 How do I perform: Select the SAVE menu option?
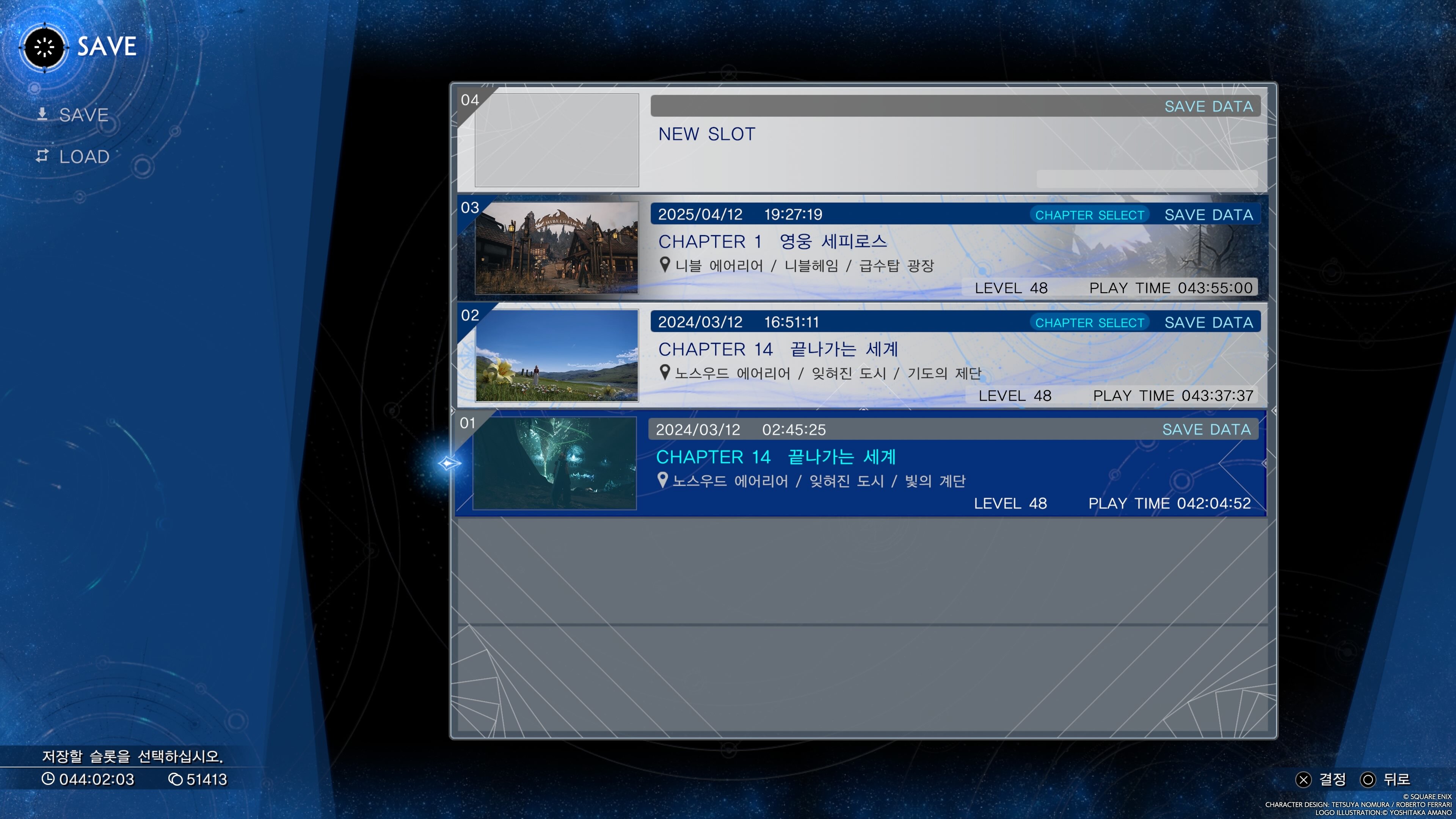point(84,115)
